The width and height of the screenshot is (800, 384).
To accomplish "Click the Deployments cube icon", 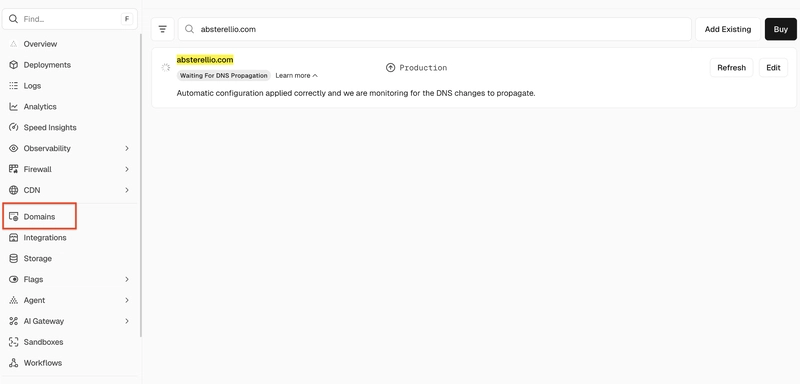I will (x=14, y=65).
